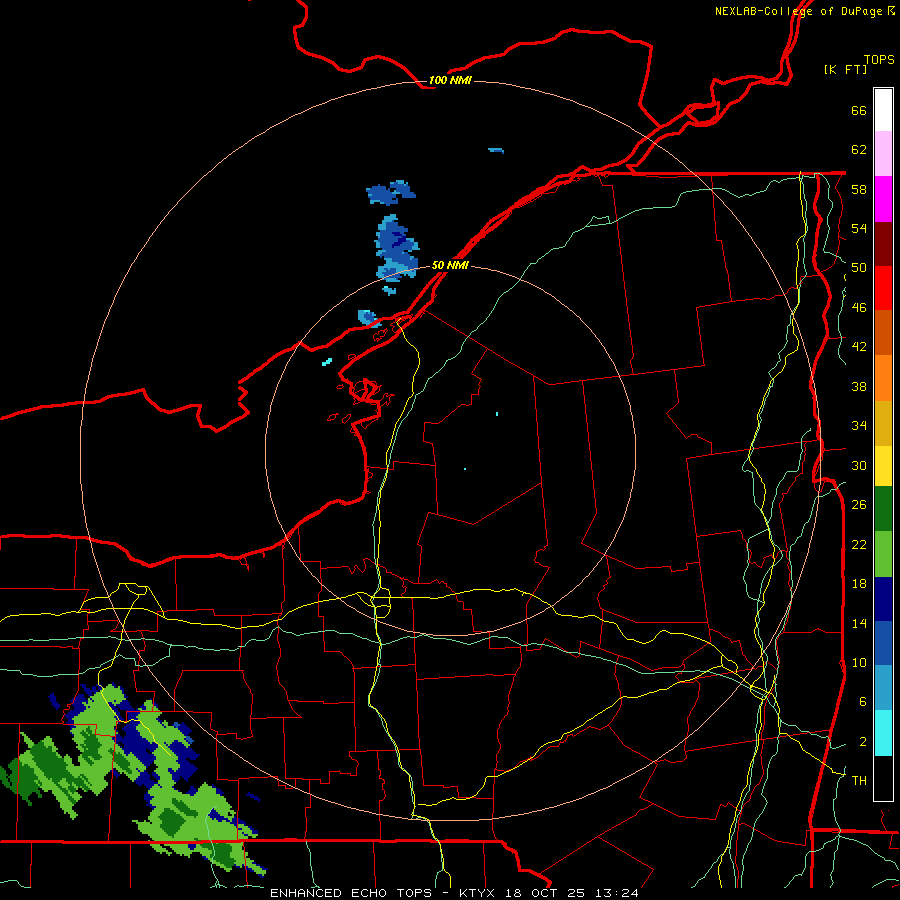
Task: Click the "100 NMI" range ring label
Action: [450, 80]
